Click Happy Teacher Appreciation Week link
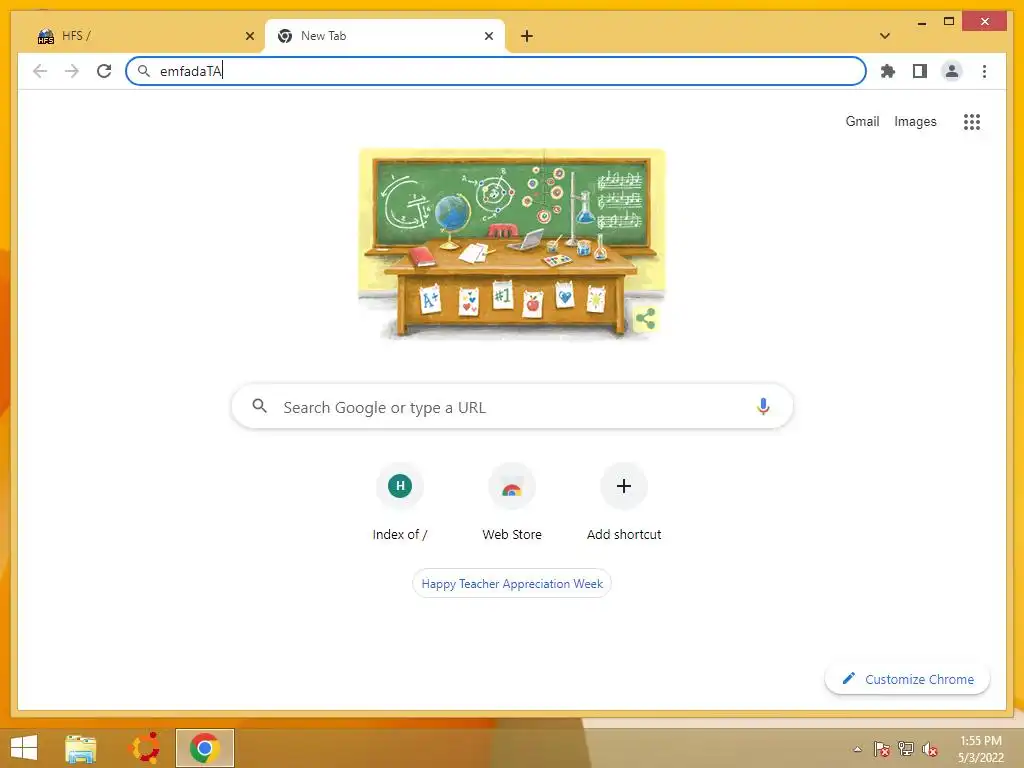The height and width of the screenshot is (768, 1024). pyautogui.click(x=512, y=583)
